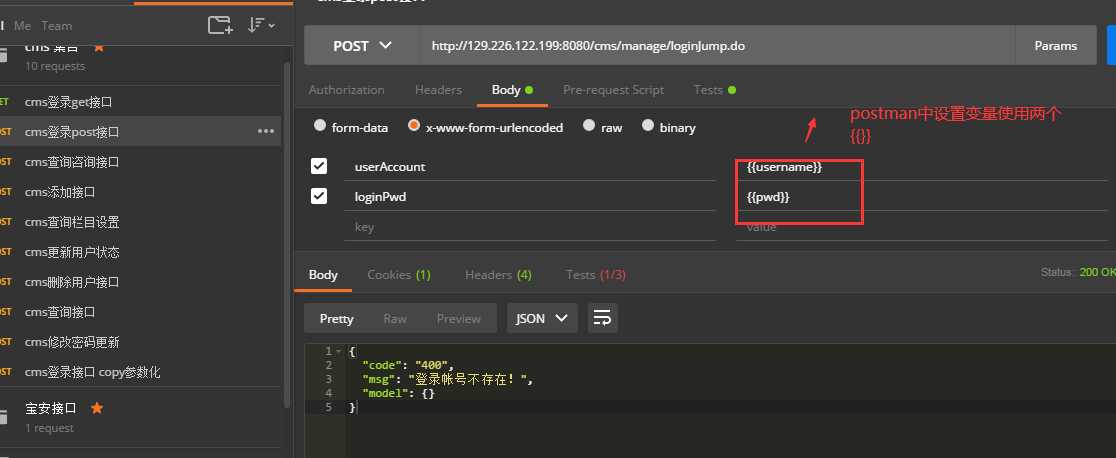Select the form-data radio button

[320, 125]
